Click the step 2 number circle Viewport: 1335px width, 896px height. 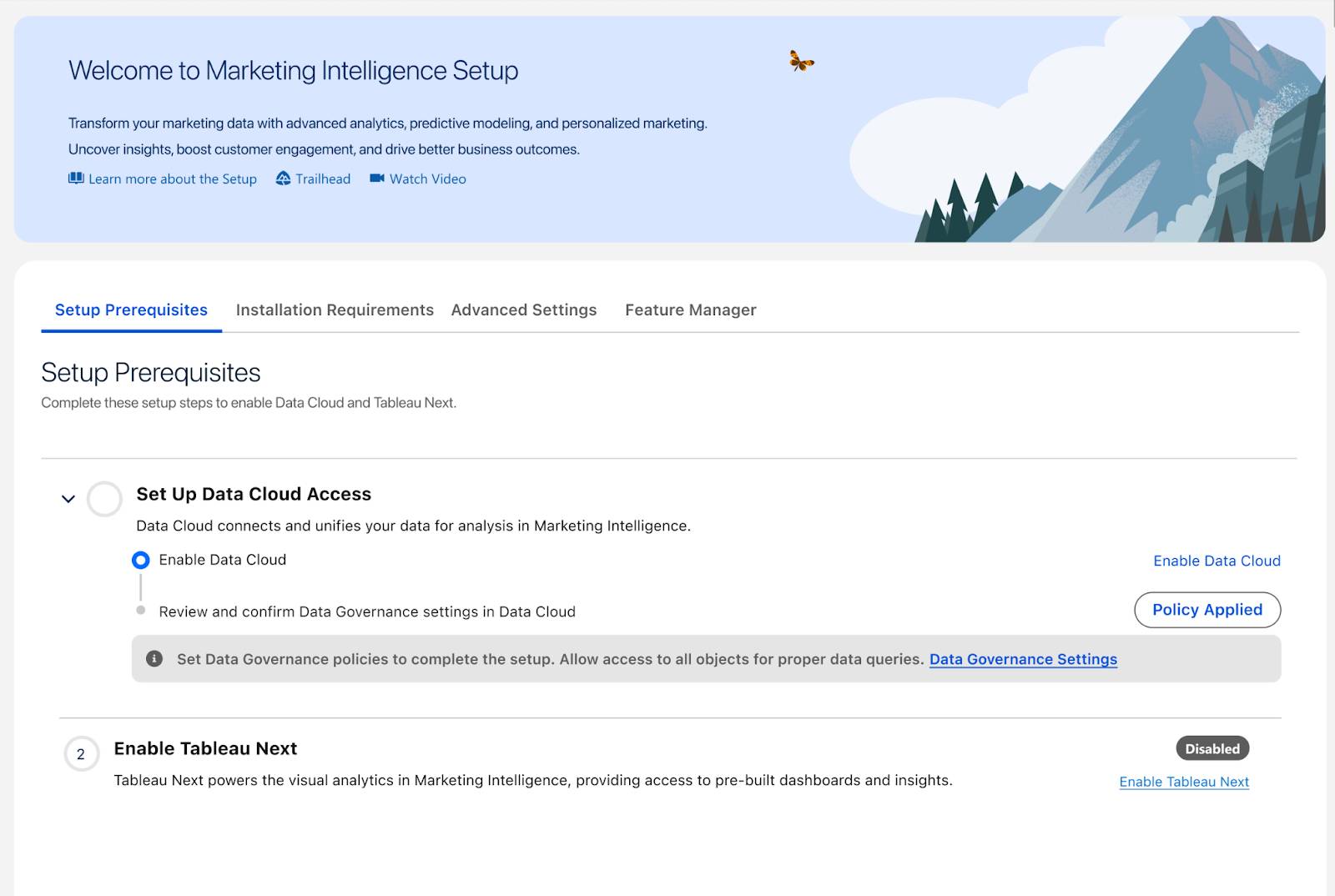(81, 754)
